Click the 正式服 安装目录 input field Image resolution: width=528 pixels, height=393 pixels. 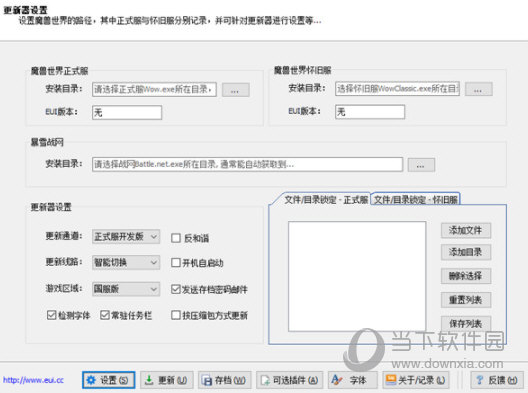pyautogui.click(x=154, y=90)
